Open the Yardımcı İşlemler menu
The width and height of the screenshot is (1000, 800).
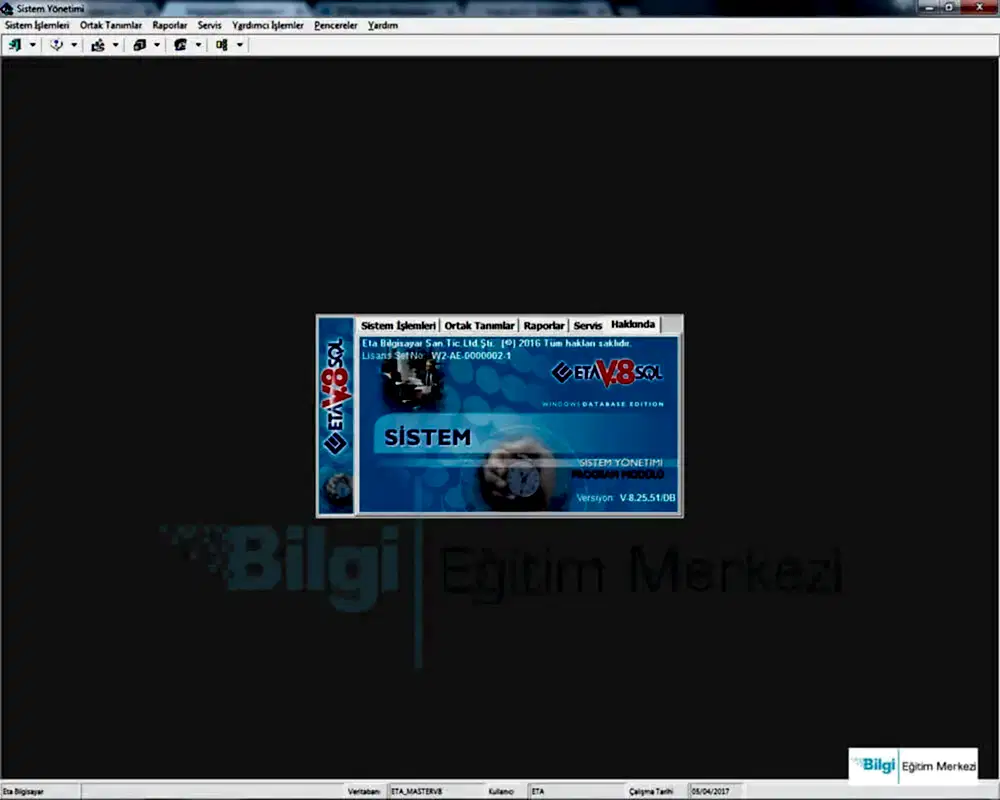[x=267, y=25]
